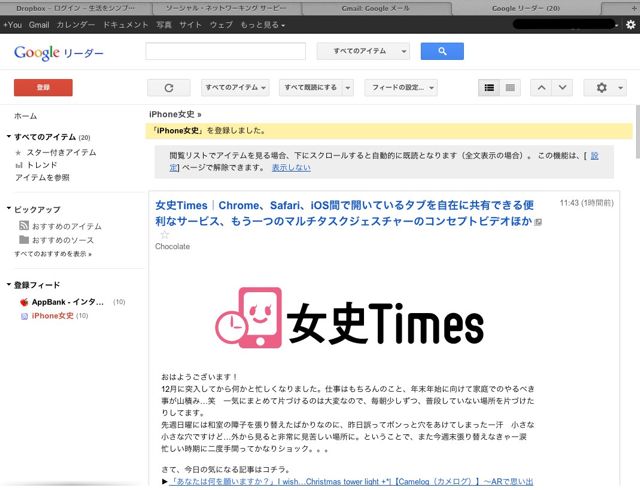
Task: Click the star icon beside スター付きアイテム
Action: point(18,153)
